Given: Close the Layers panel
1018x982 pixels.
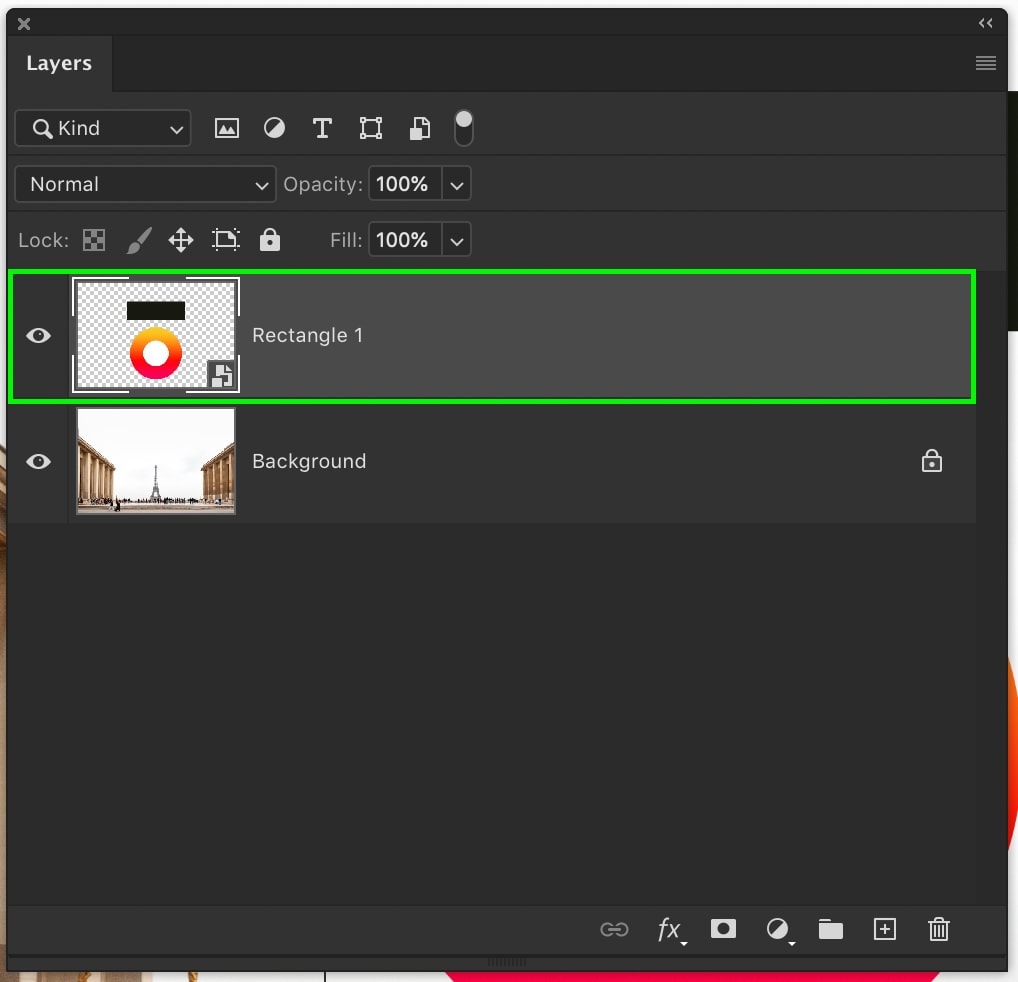Looking at the screenshot, I should (24, 24).
